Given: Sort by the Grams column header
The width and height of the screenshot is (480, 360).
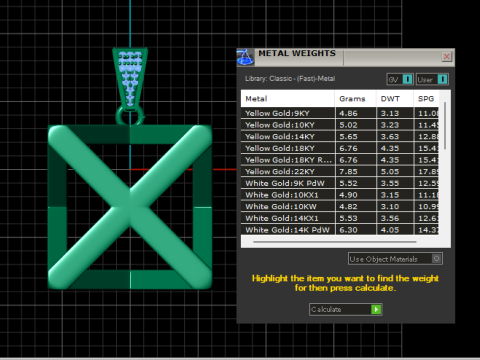Looking at the screenshot, I should click(355, 99).
